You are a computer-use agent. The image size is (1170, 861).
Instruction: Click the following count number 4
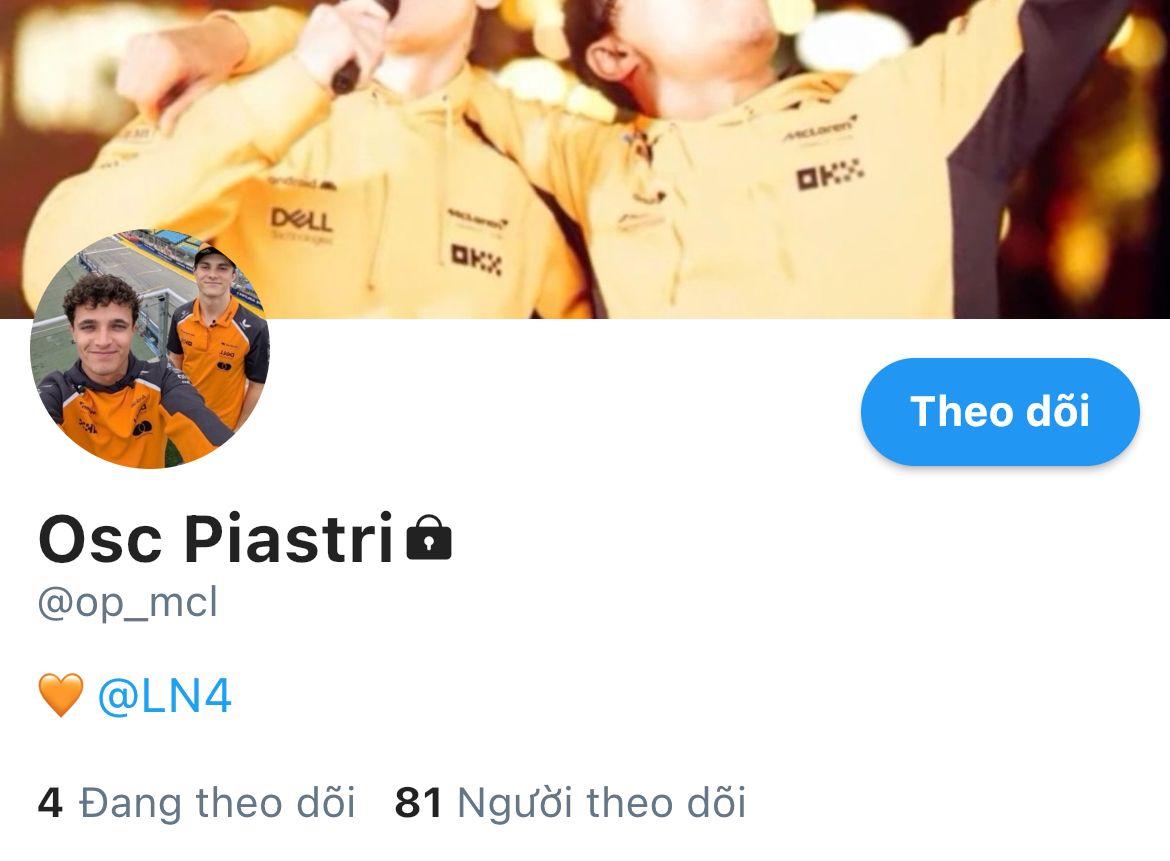50,803
